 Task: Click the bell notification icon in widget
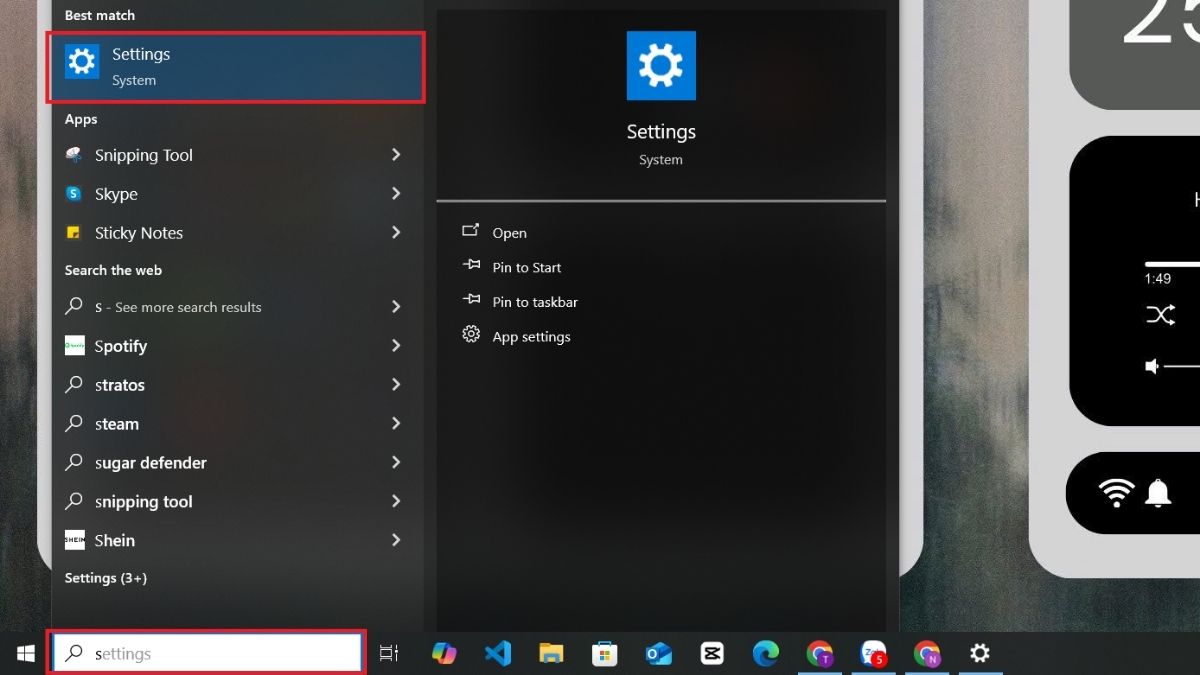pos(1158,493)
